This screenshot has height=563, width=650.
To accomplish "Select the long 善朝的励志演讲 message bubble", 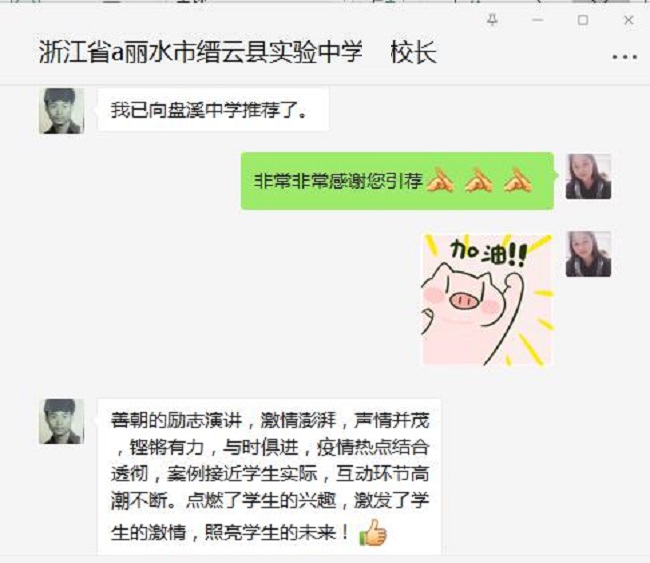I will point(269,477).
